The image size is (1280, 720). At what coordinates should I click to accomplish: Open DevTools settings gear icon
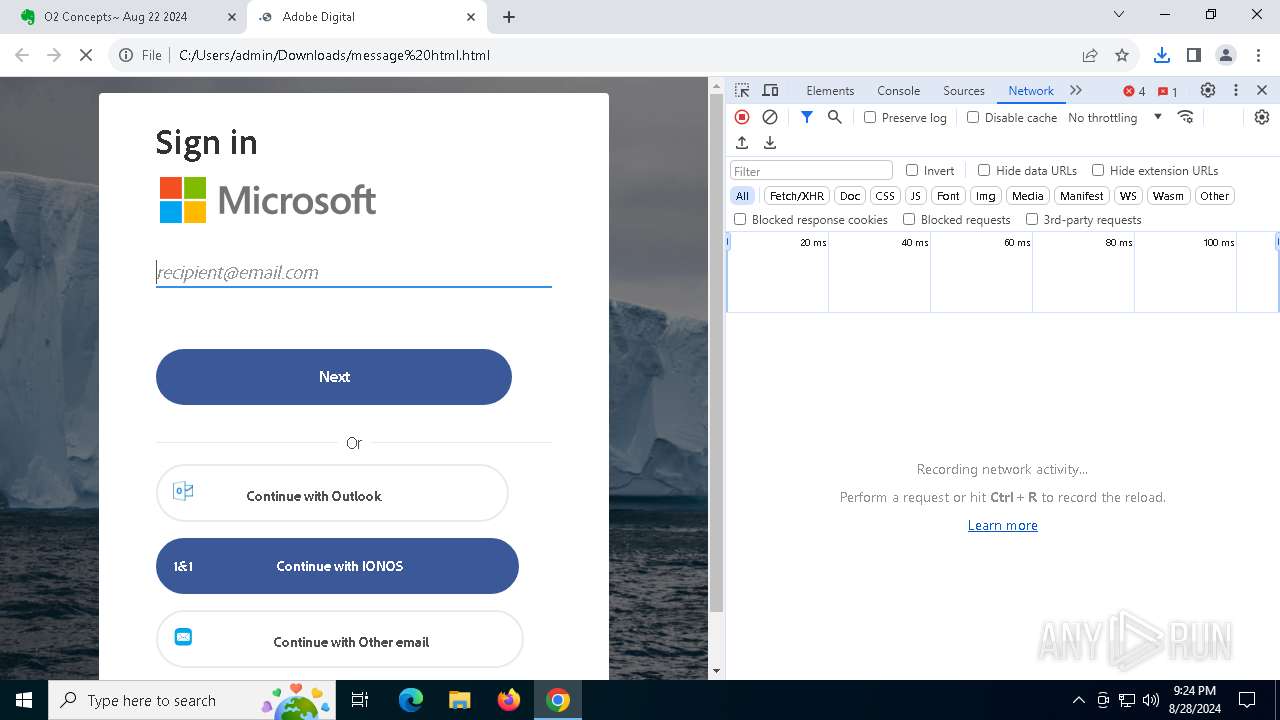[1208, 90]
